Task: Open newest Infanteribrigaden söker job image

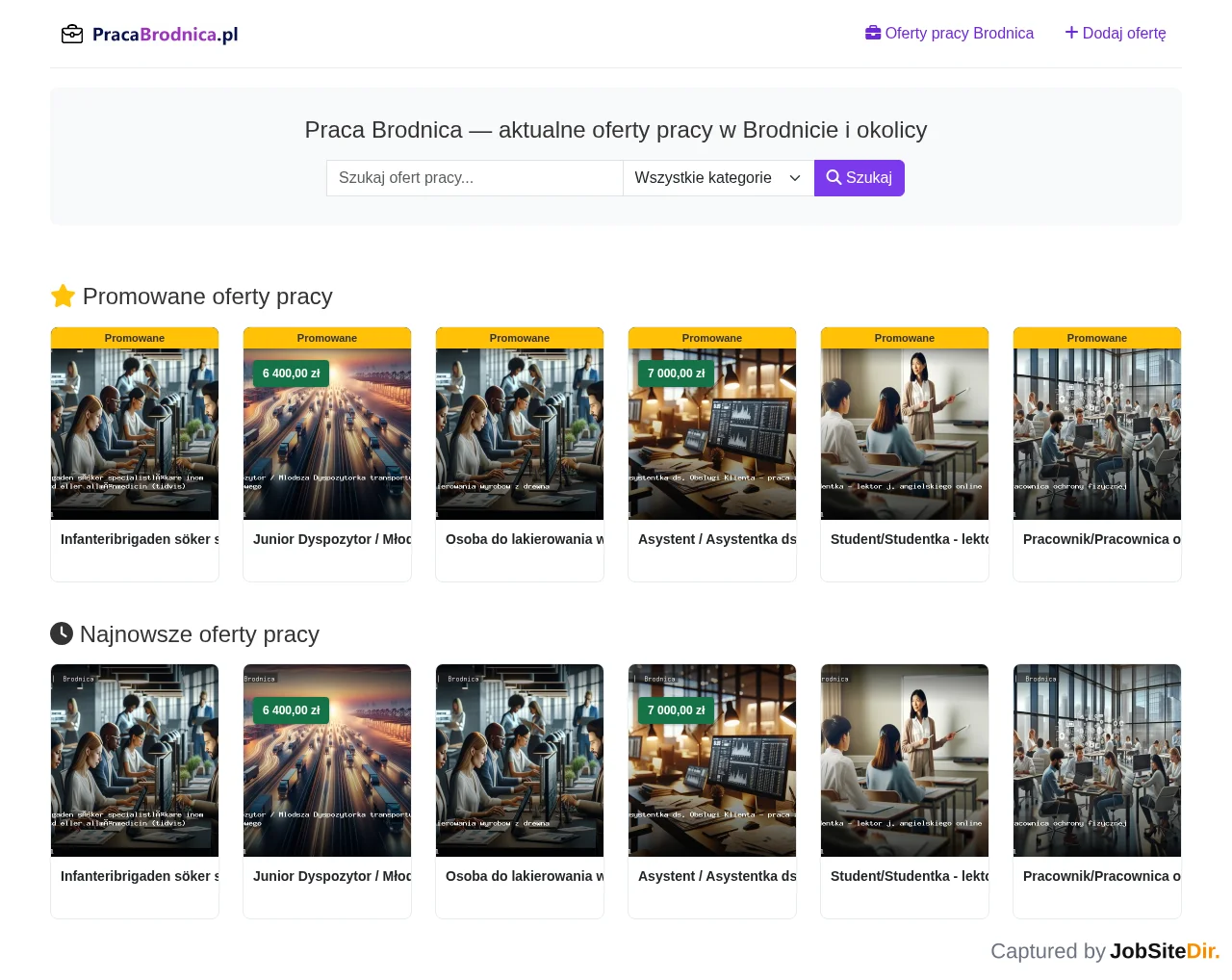Action: pyautogui.click(x=135, y=761)
